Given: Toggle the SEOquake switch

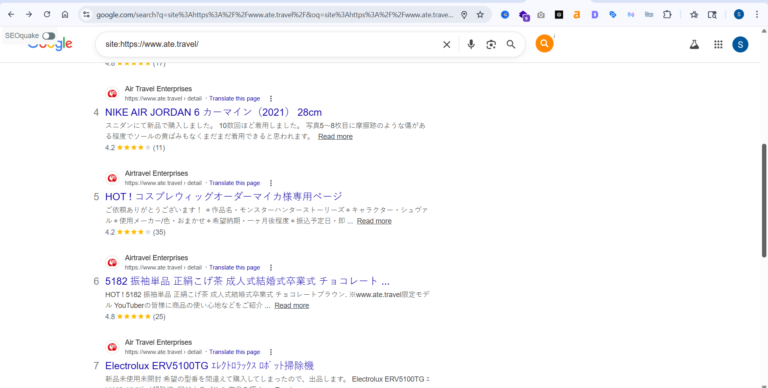Looking at the screenshot, I should coord(48,36).
